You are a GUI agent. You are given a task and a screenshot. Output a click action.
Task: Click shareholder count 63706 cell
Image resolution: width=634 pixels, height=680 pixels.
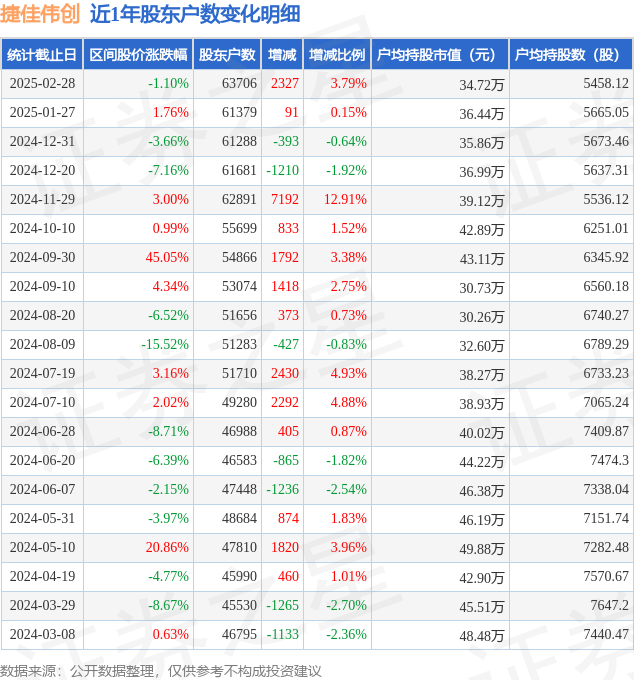(x=239, y=84)
